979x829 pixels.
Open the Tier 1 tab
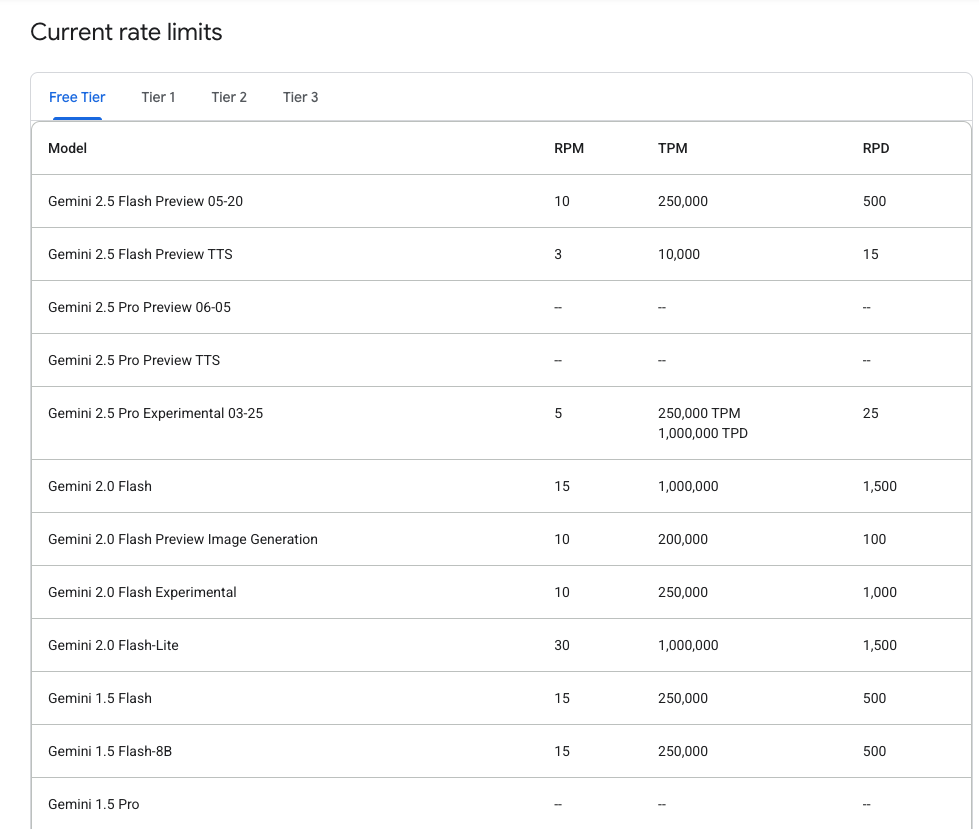[158, 97]
